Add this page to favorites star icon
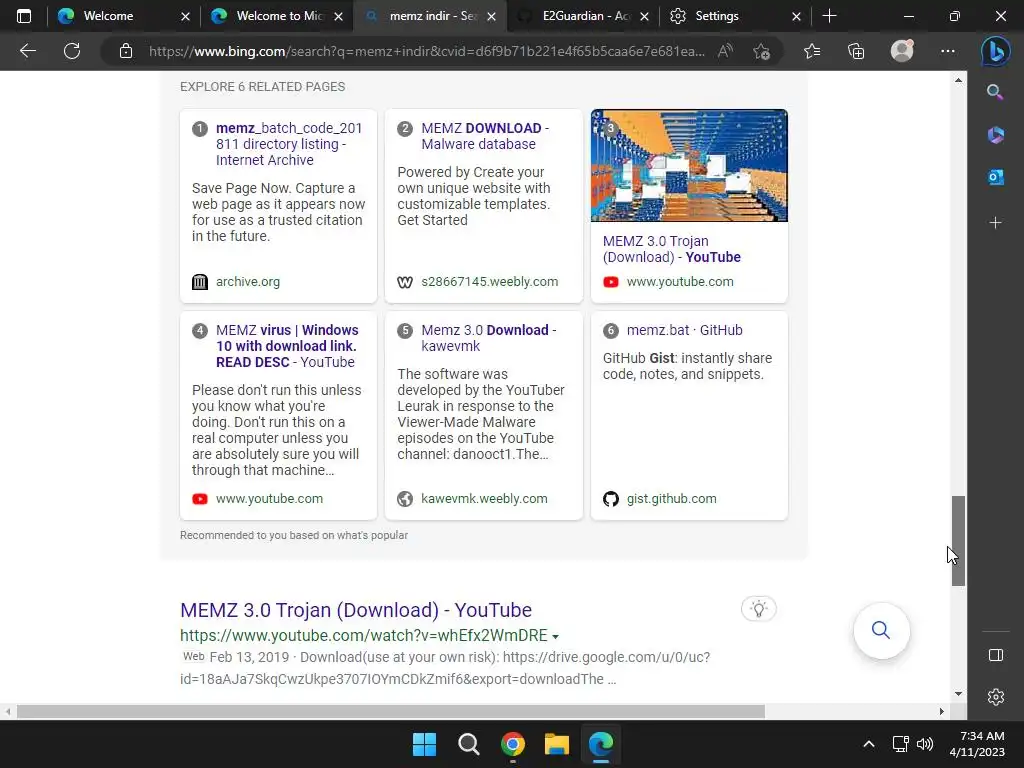Viewport: 1024px width, 768px height. tap(761, 51)
